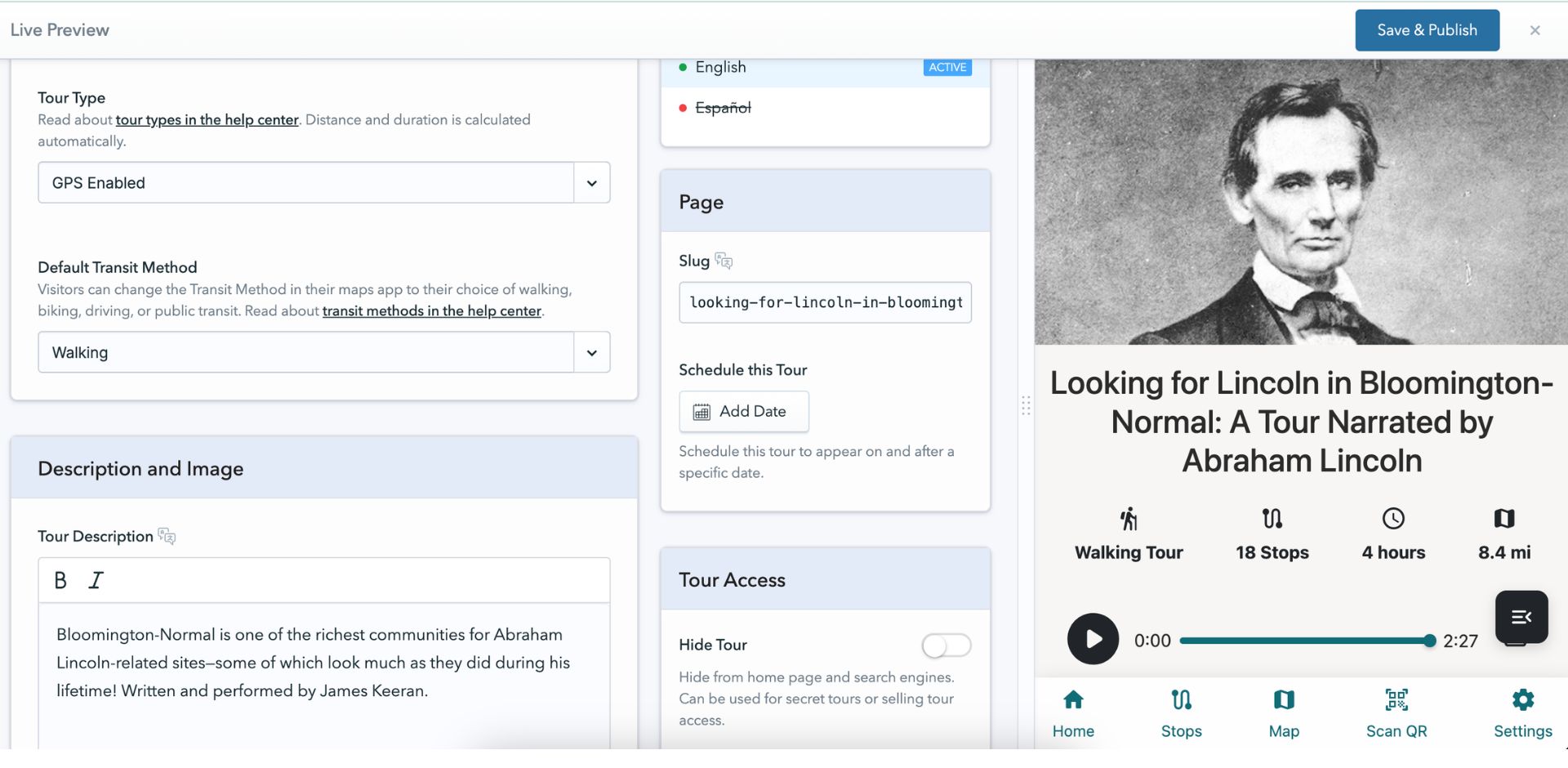The image size is (1568, 768).
Task: Select the Español language entry
Action: point(723,108)
